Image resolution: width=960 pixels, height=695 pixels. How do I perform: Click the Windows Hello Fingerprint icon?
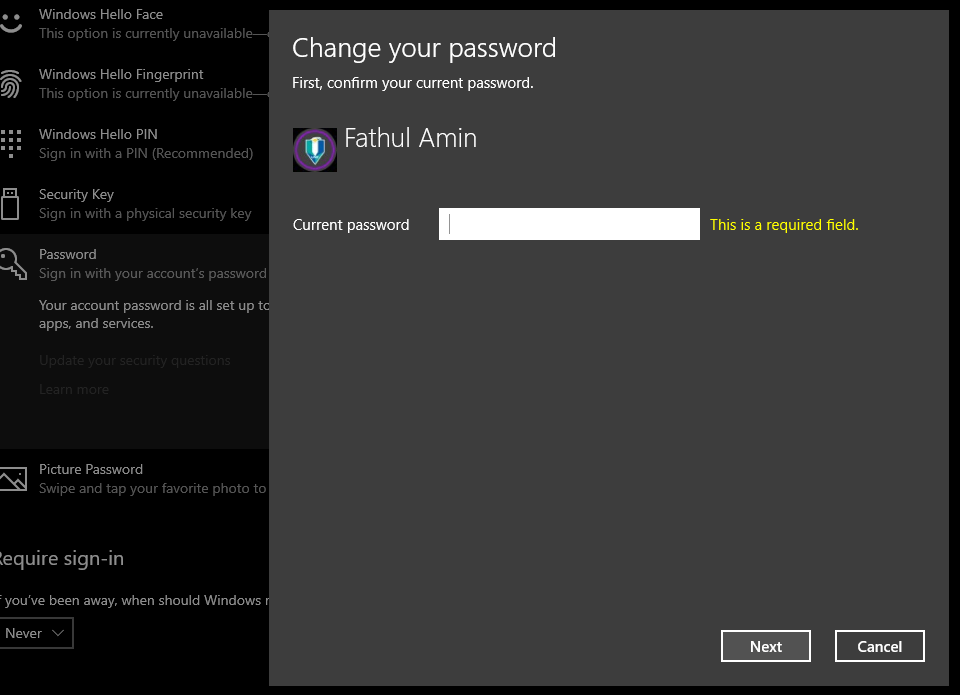(11, 84)
